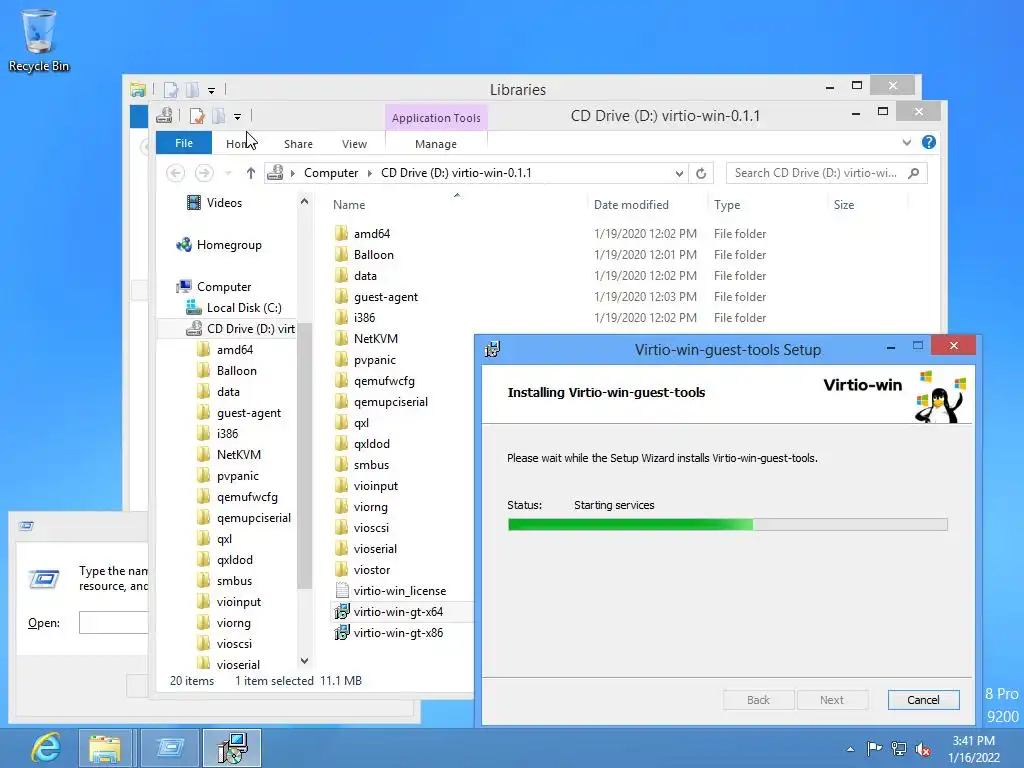The image size is (1024, 768).
Task: Click the Refresh address bar button
Action: coord(701,173)
